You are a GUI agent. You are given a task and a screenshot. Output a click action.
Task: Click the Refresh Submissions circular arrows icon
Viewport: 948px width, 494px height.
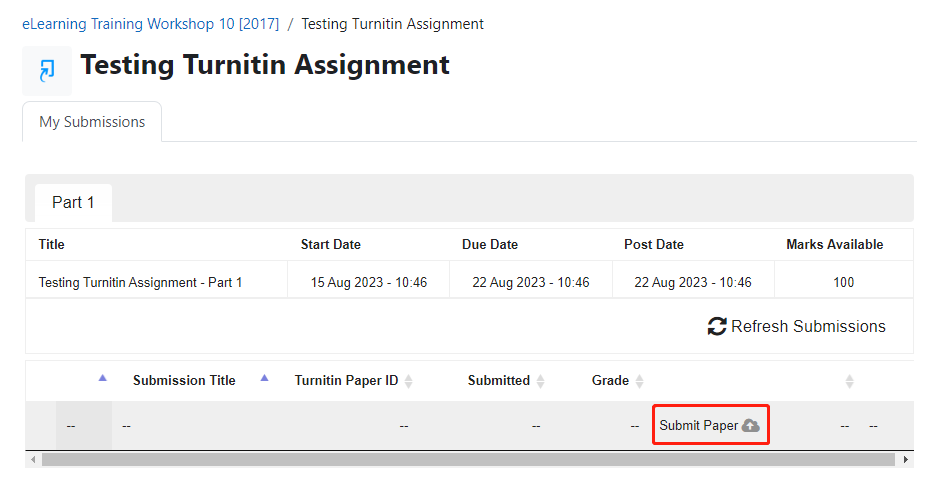(x=717, y=327)
